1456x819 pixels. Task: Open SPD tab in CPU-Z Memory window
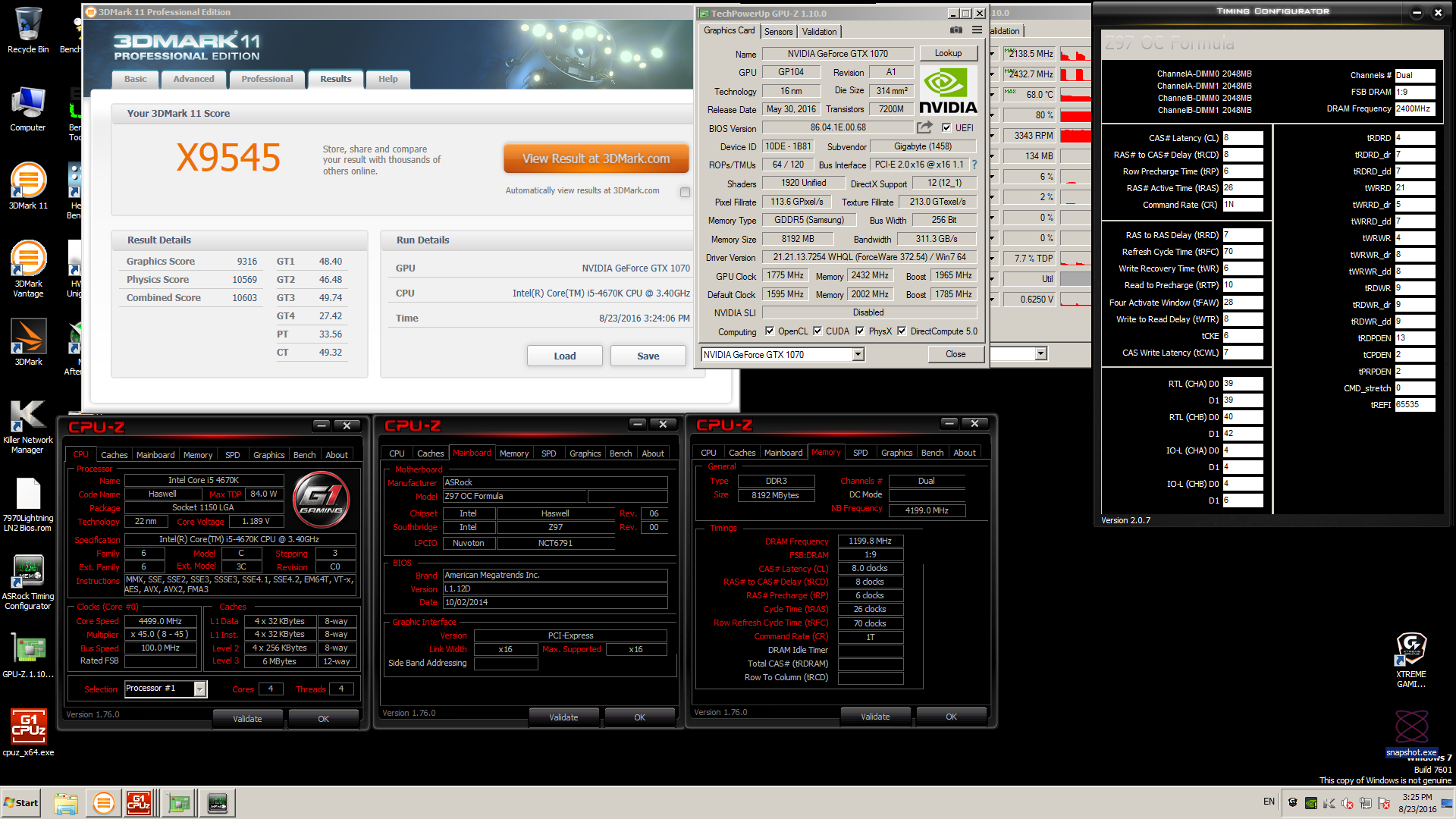pyautogui.click(x=860, y=453)
